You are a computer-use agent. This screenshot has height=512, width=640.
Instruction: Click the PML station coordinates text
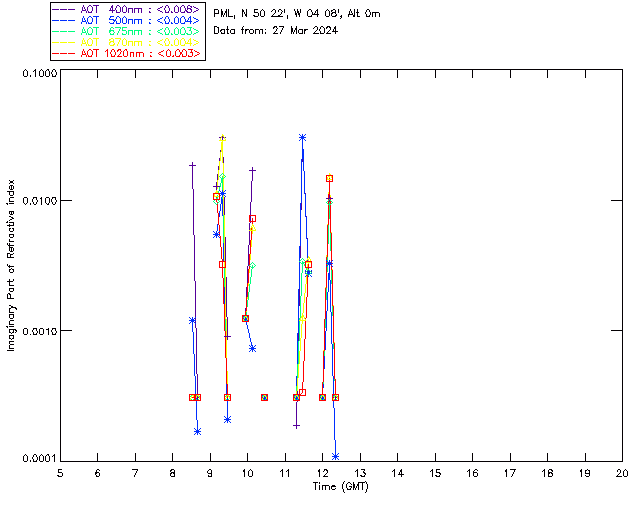coord(297,13)
